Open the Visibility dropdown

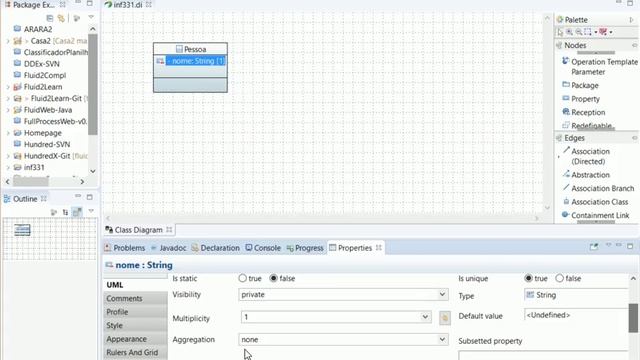(x=442, y=294)
